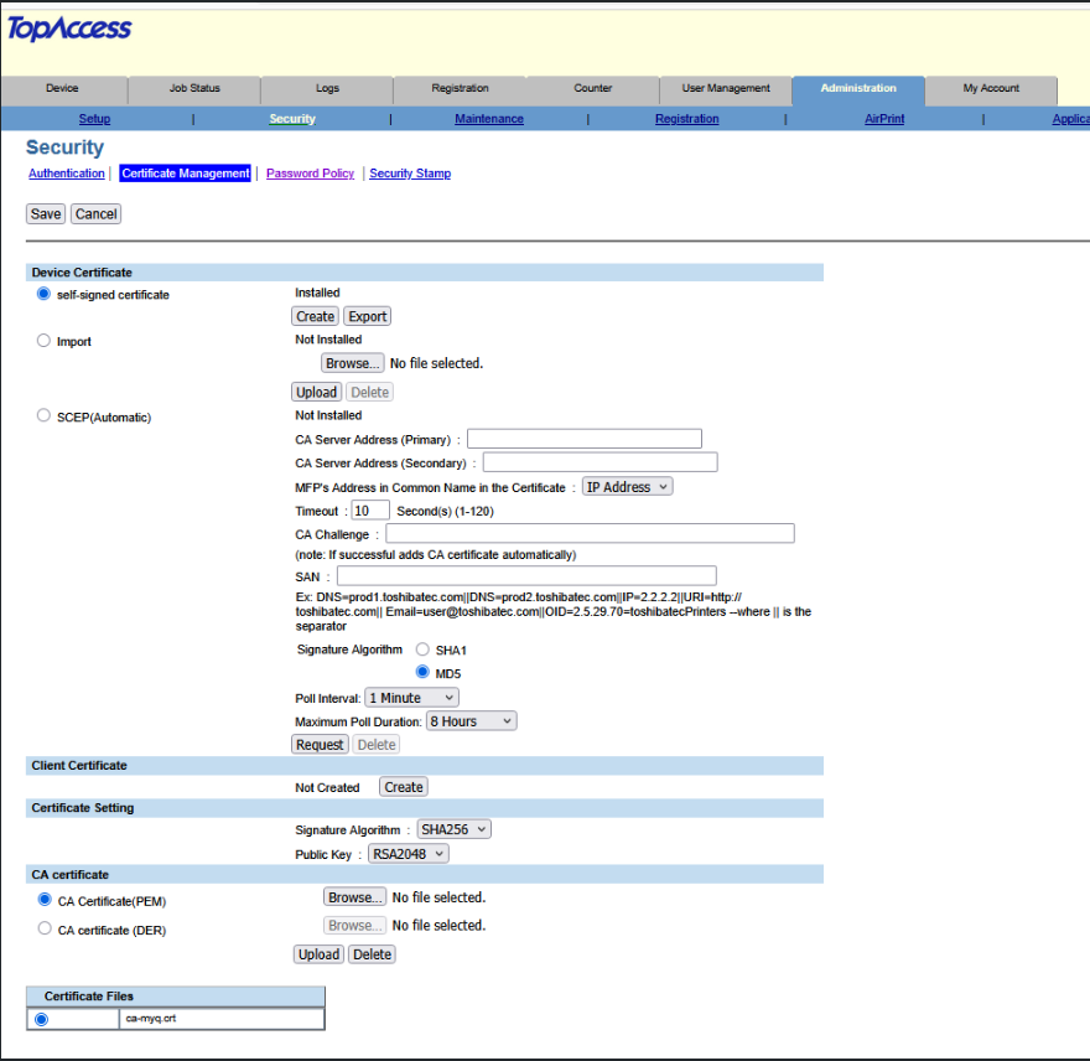1090x1061 pixels.
Task: Go to Password Policy link
Action: [310, 173]
